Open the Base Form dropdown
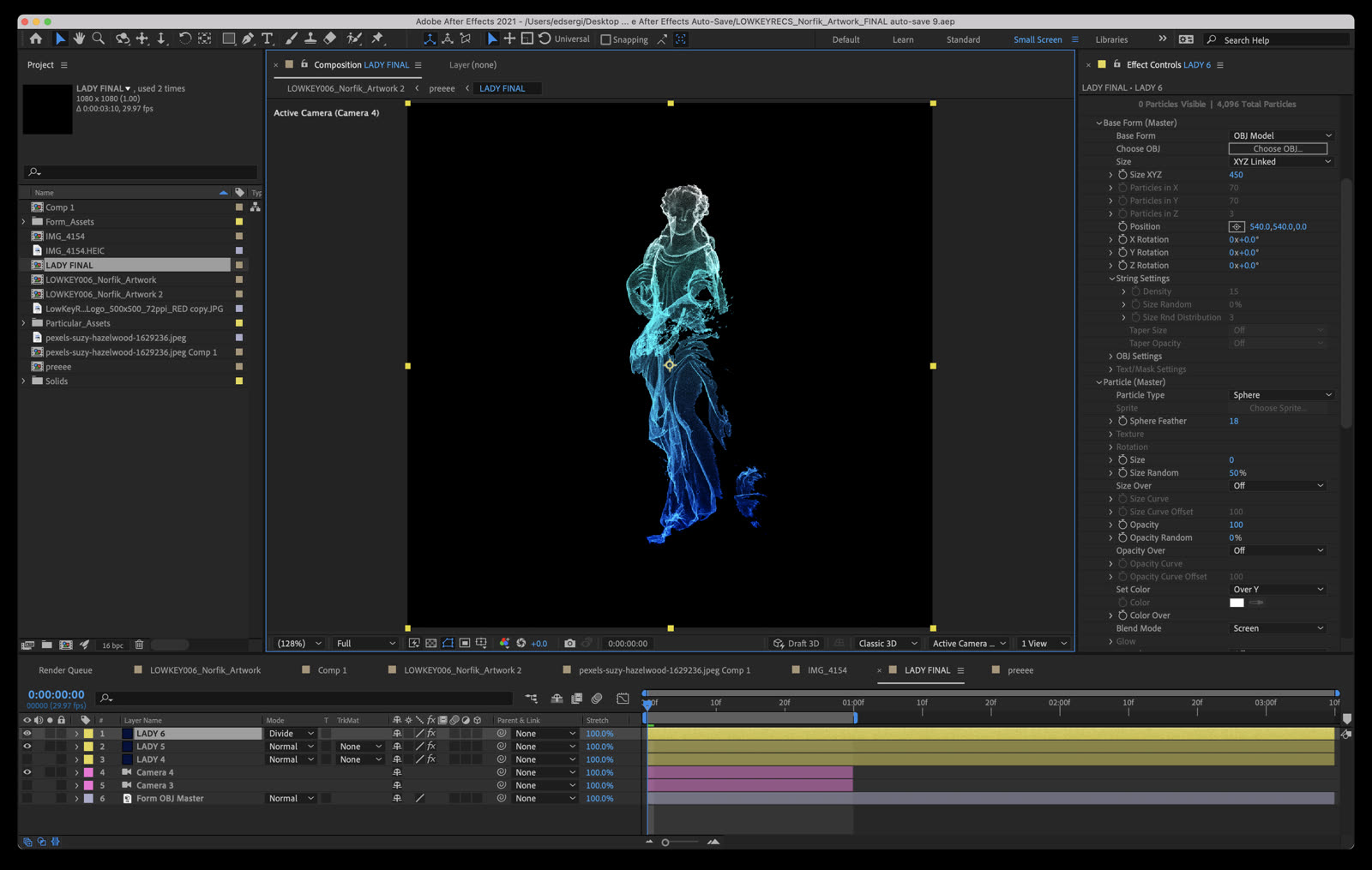 coord(1282,135)
